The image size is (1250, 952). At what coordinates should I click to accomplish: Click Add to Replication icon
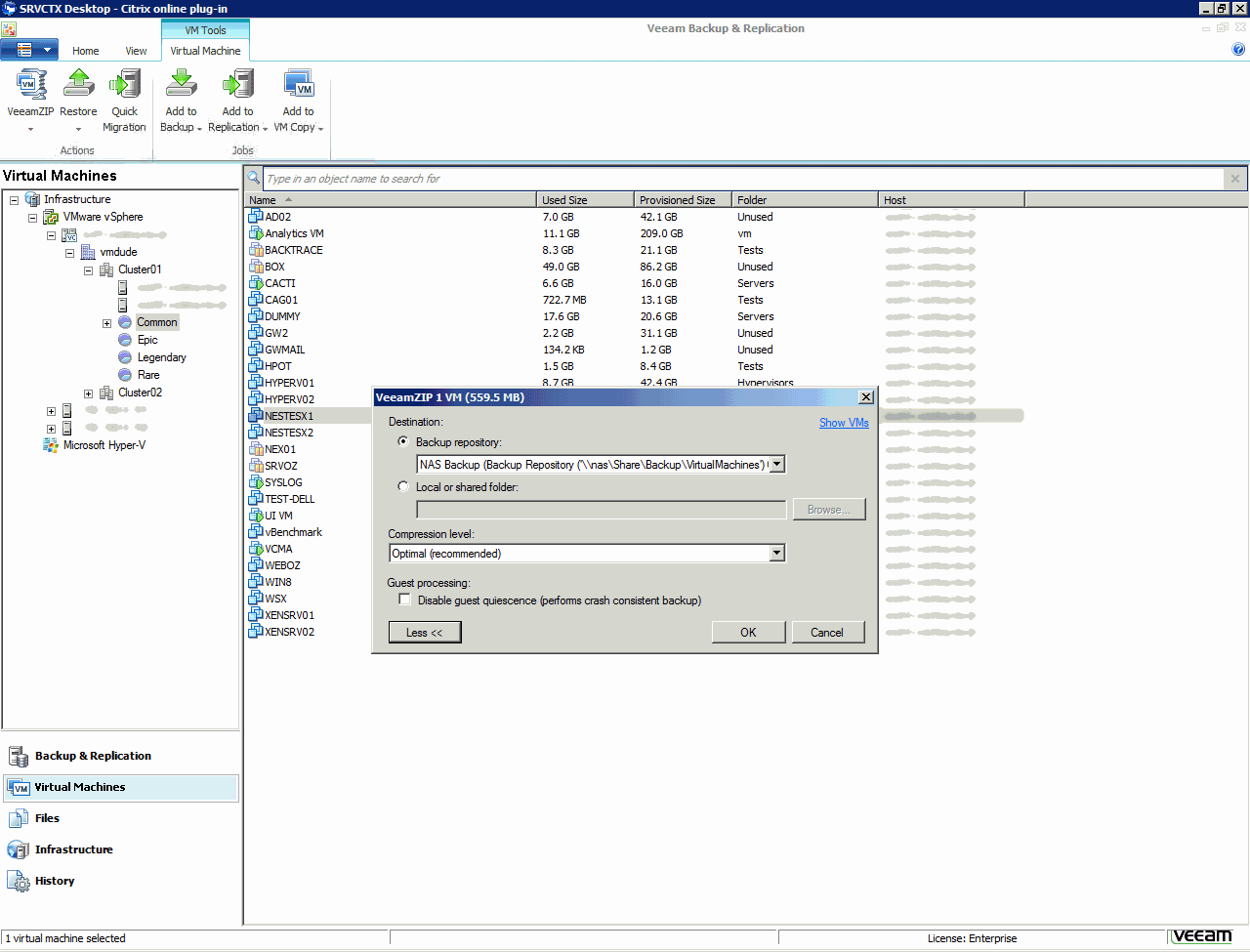pos(238,86)
